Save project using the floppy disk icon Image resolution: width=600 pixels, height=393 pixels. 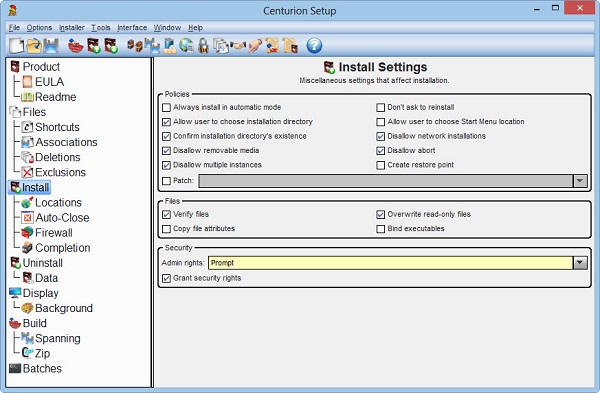(x=51, y=46)
